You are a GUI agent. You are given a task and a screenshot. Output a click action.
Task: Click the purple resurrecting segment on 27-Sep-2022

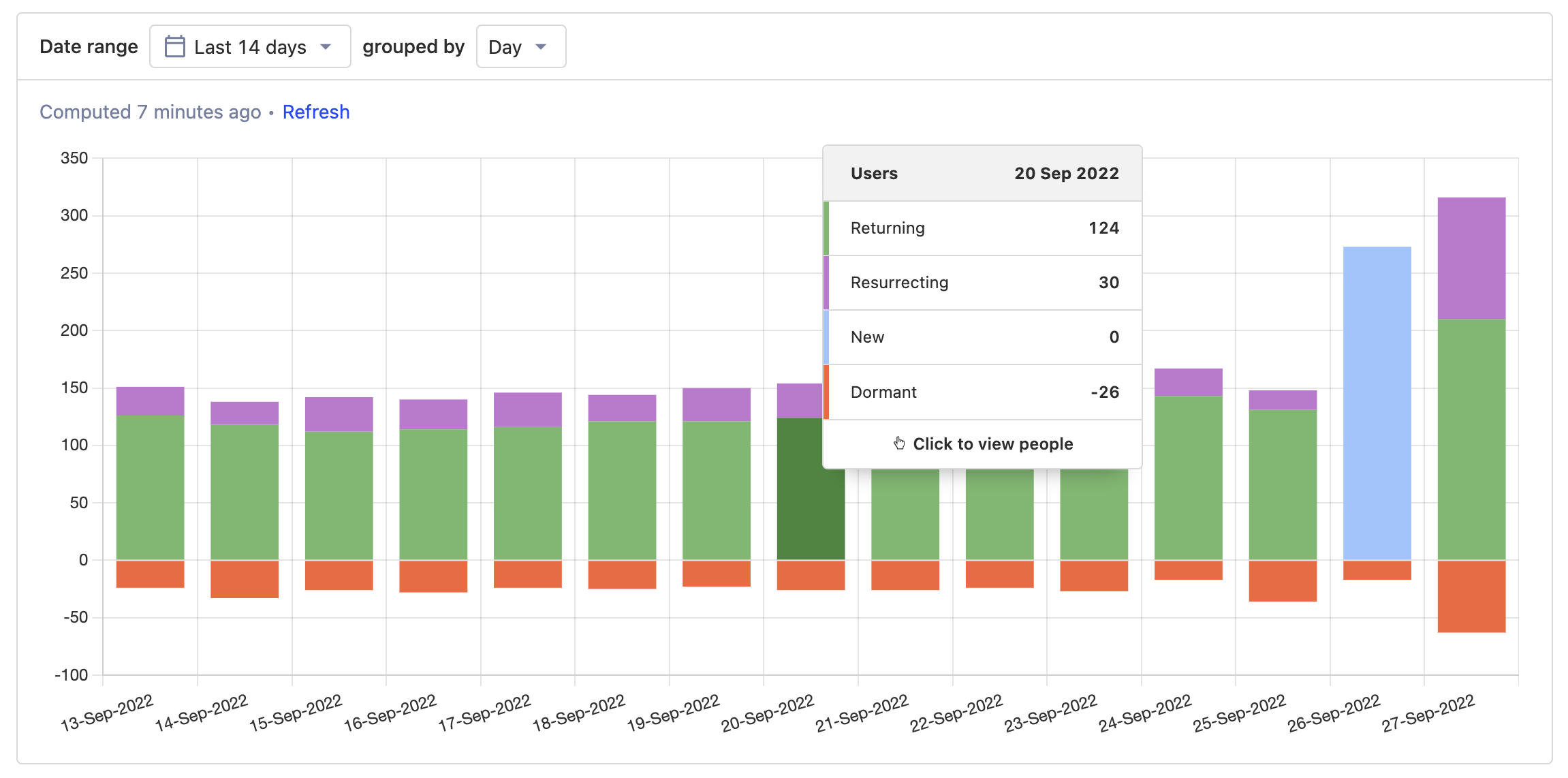pos(1471,258)
